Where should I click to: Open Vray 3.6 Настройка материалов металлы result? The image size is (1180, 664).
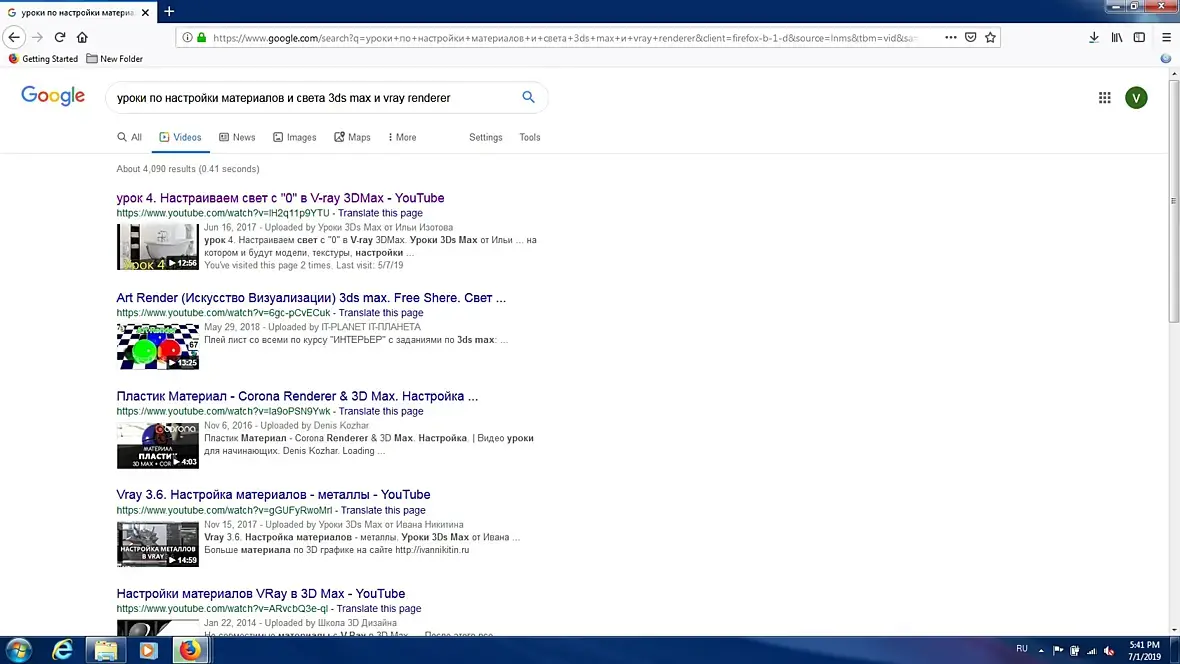tap(273, 495)
